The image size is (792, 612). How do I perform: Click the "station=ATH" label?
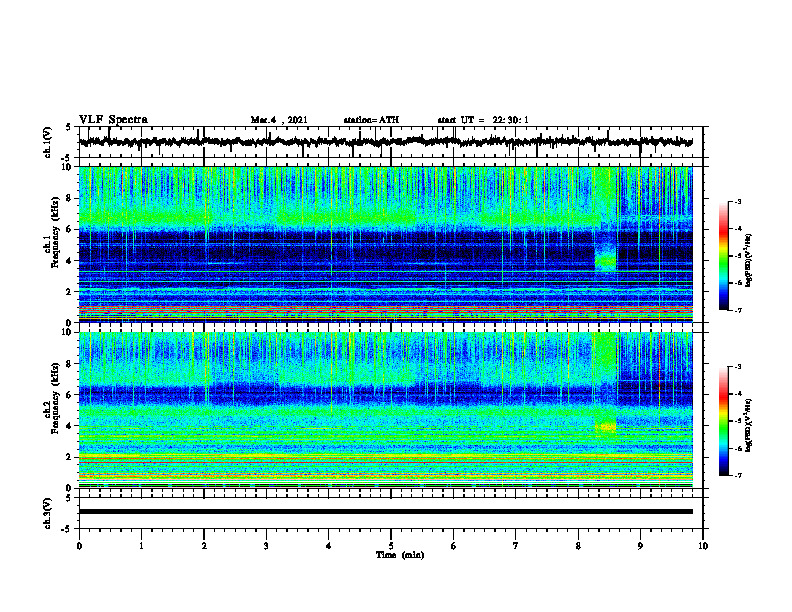pyautogui.click(x=371, y=120)
